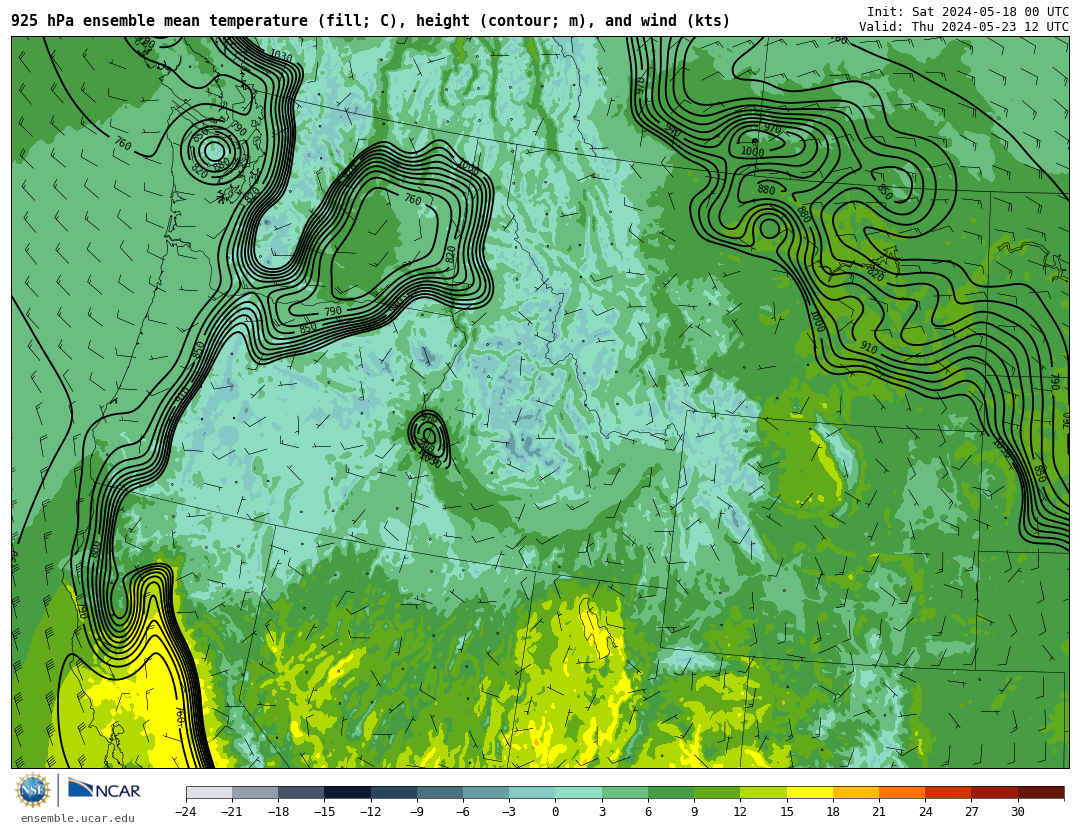Click the colorbar tick label '3'
Image resolution: width=1080 pixels, height=831 pixels.
click(x=602, y=812)
